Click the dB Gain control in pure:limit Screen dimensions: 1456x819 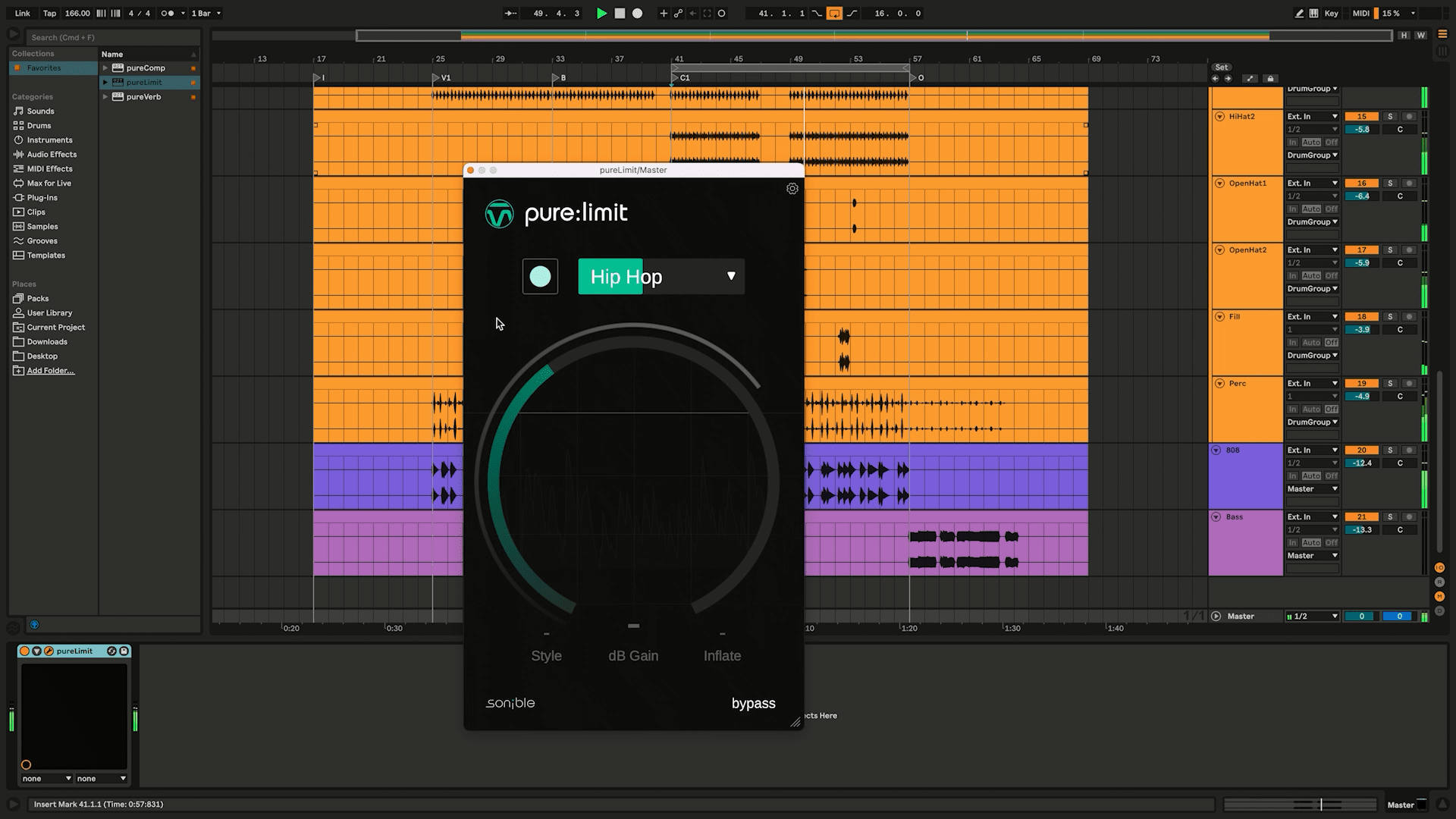click(x=632, y=655)
